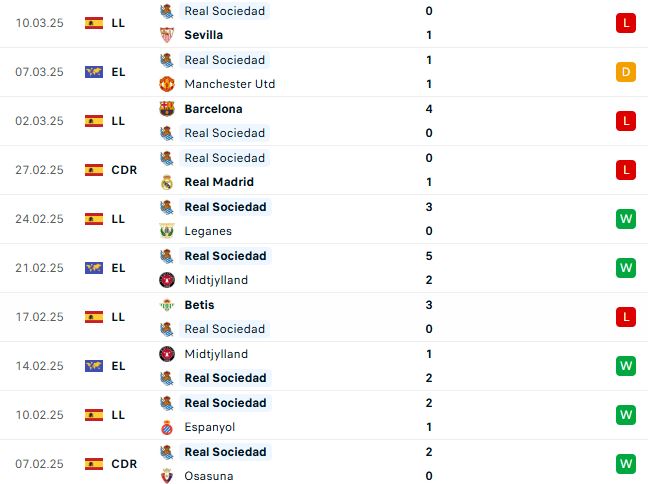Click the Osasuna club crest icon
The height and width of the screenshot is (484, 651).
click(x=167, y=476)
